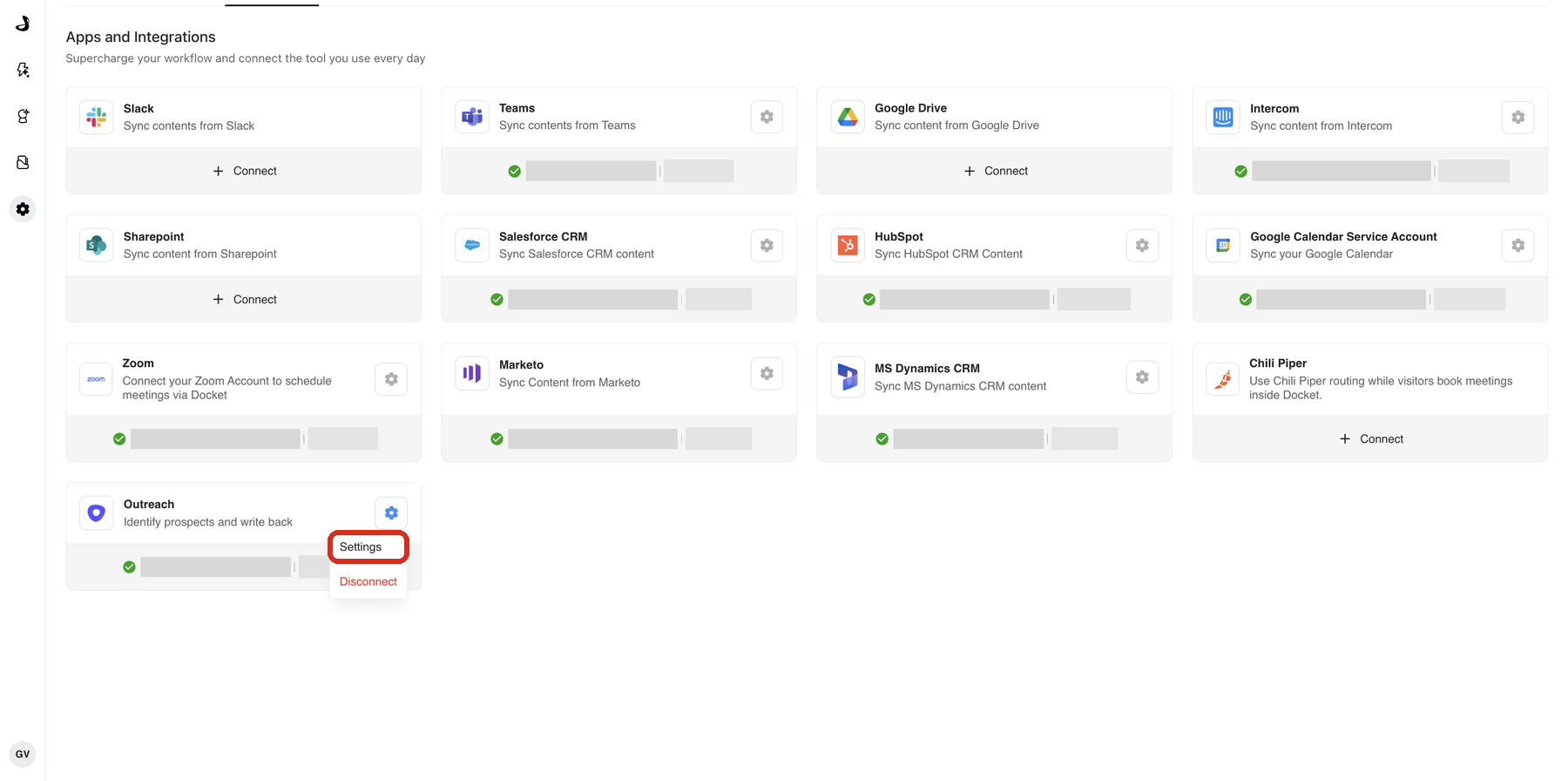Click the Zoom logo icon

[x=96, y=379]
